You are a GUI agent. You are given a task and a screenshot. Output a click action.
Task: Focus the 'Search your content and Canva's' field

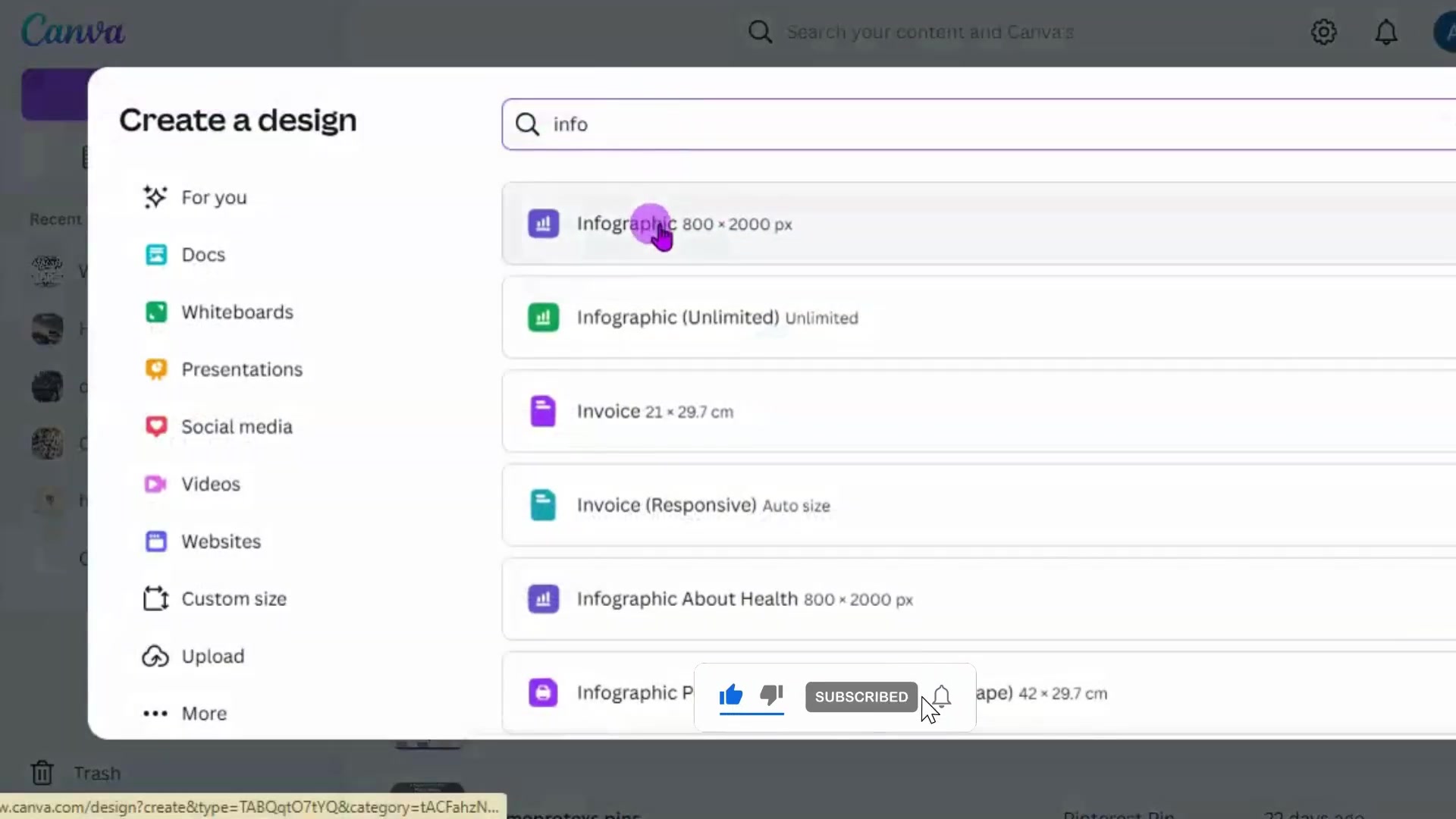click(x=930, y=32)
